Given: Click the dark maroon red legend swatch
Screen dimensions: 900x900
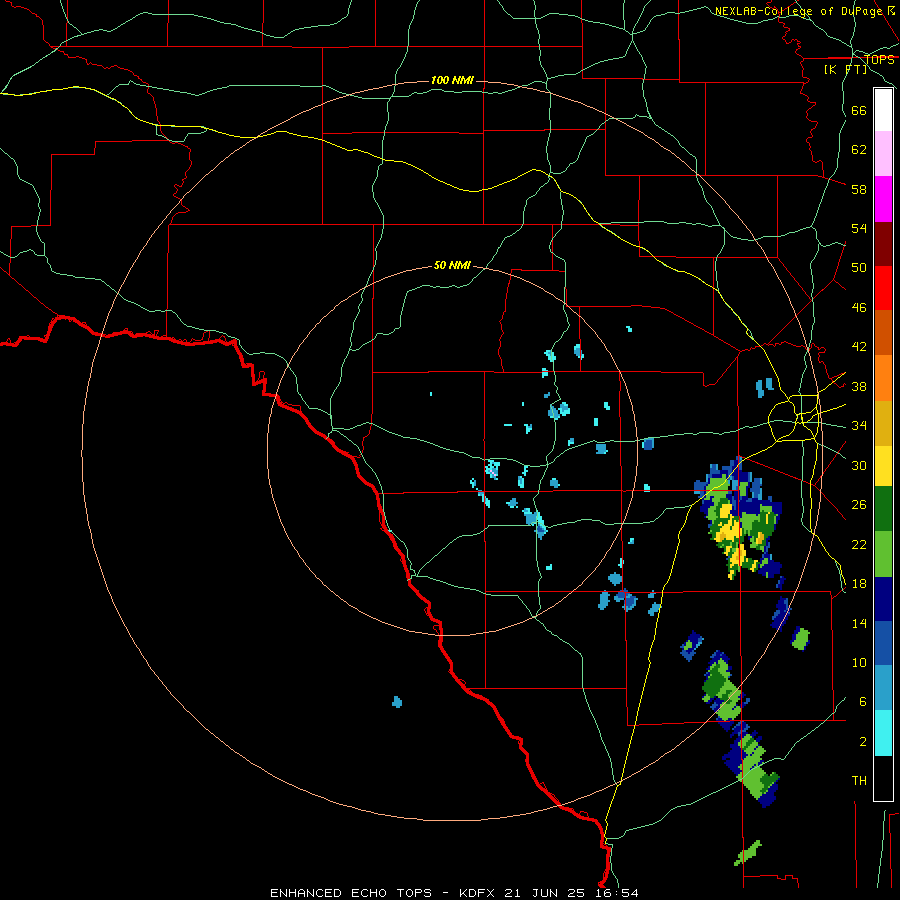Looking at the screenshot, I should (x=883, y=244).
